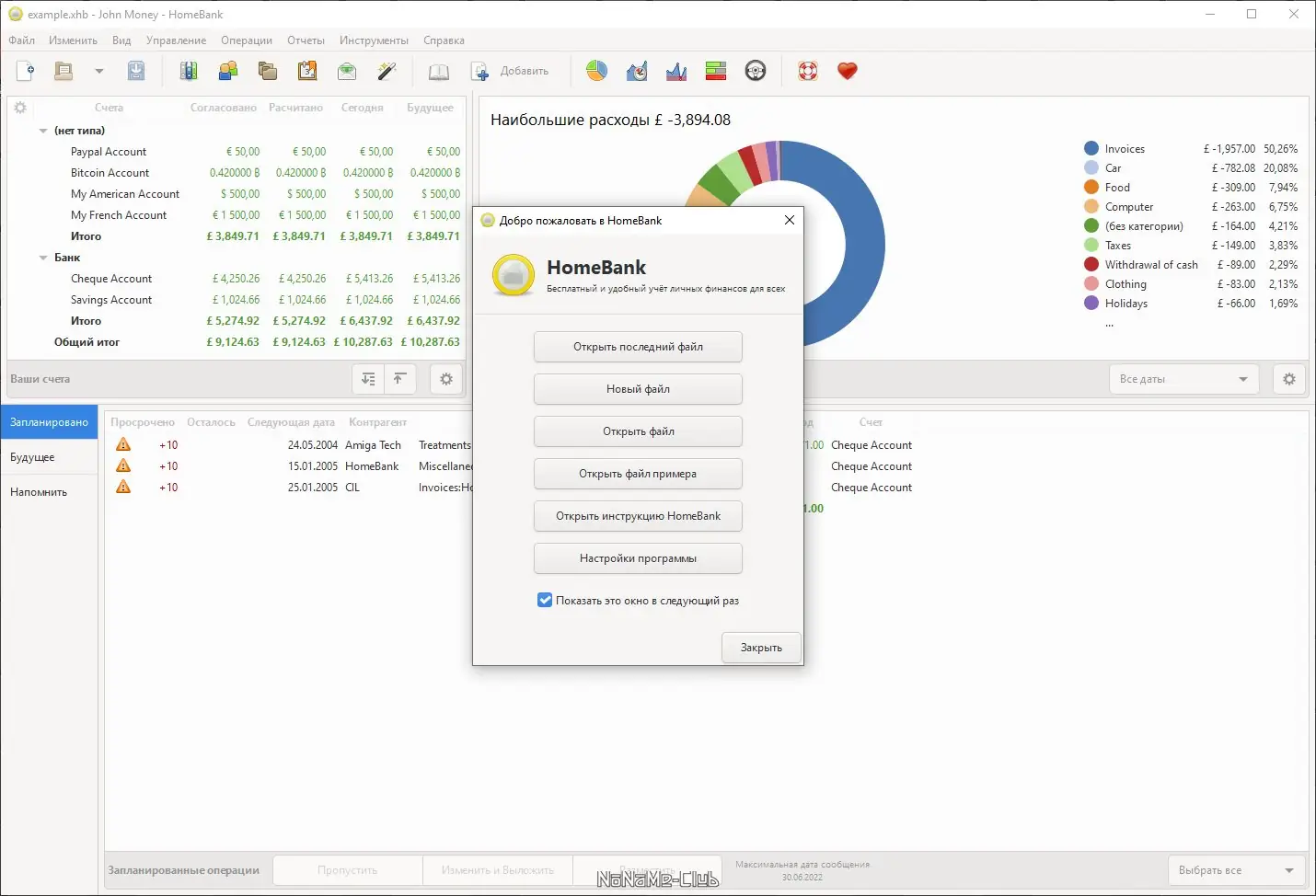The width and height of the screenshot is (1316, 896).
Task: Select the Bitcoin Account row
Action: coord(236,173)
